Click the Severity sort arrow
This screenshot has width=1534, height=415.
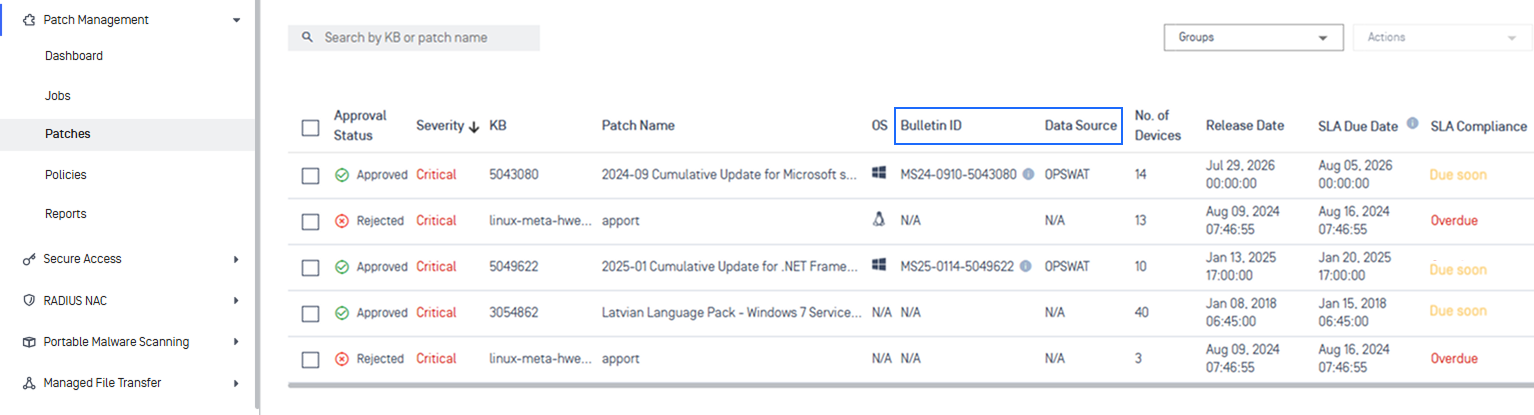[474, 126]
